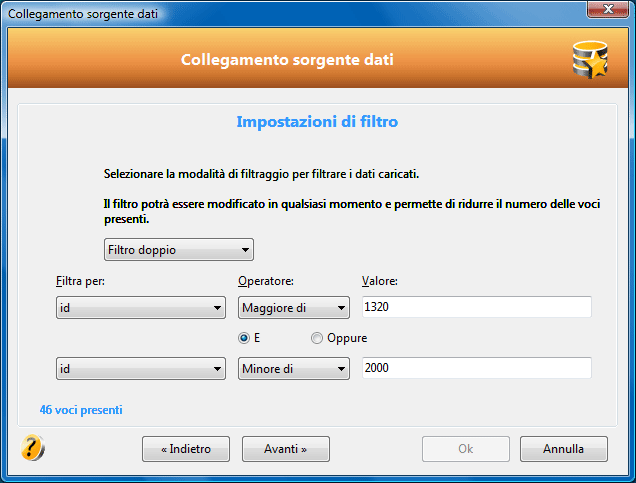636x483 pixels.
Task: Click the value field containing 1320
Action: click(477, 307)
